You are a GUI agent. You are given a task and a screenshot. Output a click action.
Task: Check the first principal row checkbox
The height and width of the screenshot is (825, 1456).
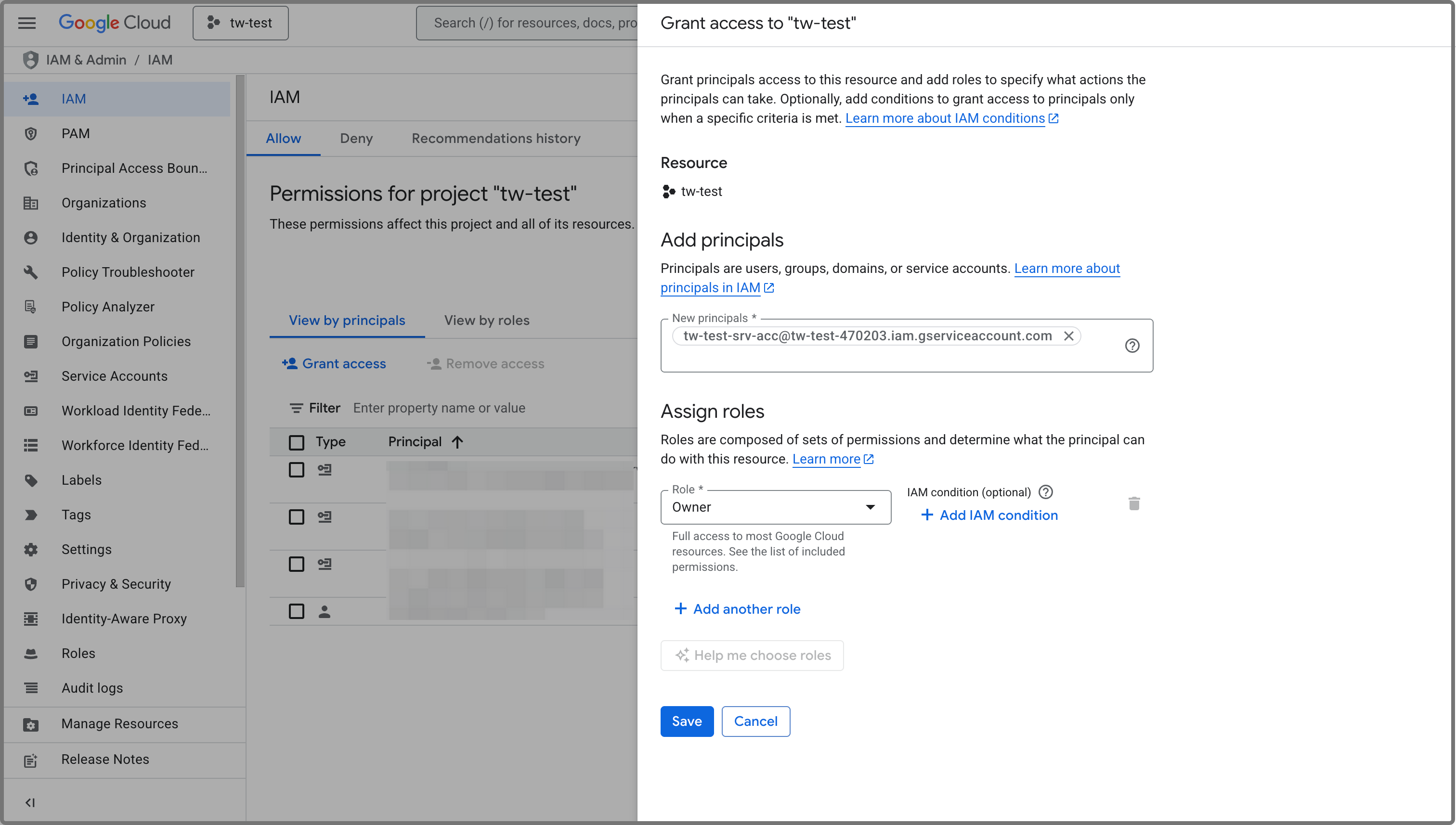pyautogui.click(x=297, y=470)
